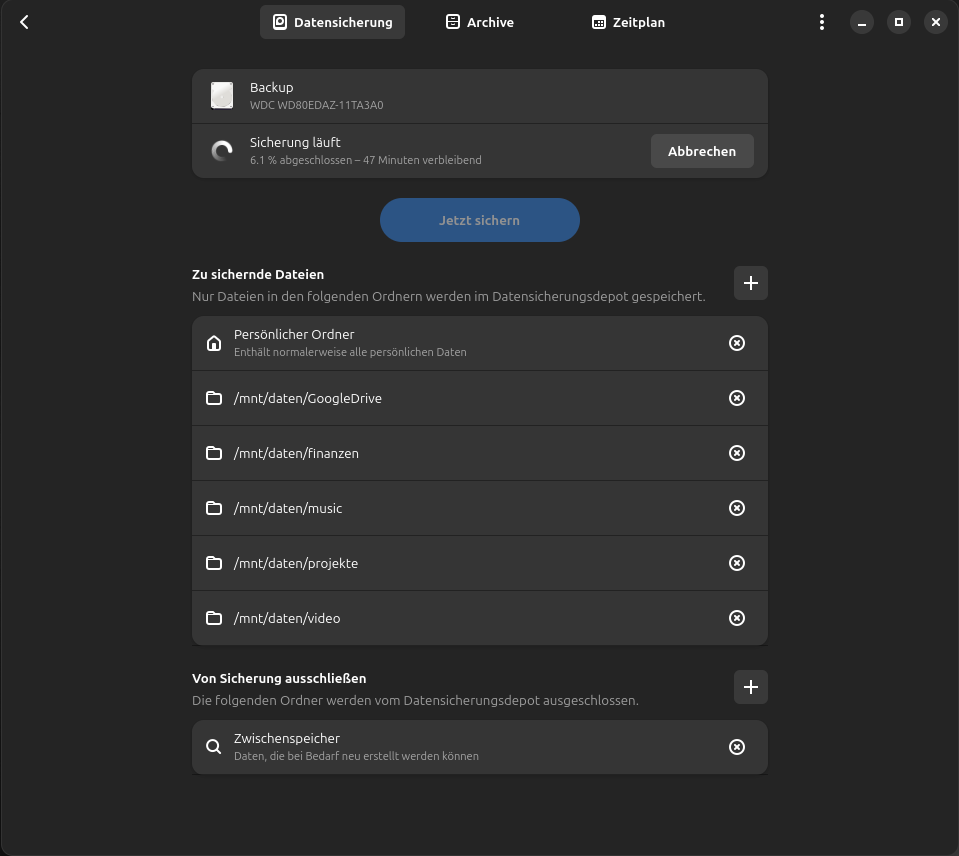Open the Archive tab
The image size is (959, 856).
(x=480, y=23)
